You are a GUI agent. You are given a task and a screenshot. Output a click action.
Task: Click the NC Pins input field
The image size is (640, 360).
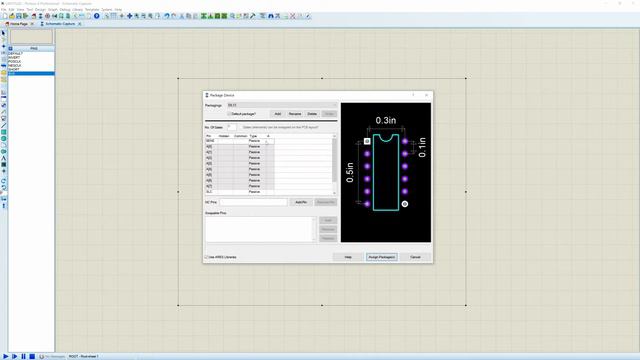tap(253, 202)
